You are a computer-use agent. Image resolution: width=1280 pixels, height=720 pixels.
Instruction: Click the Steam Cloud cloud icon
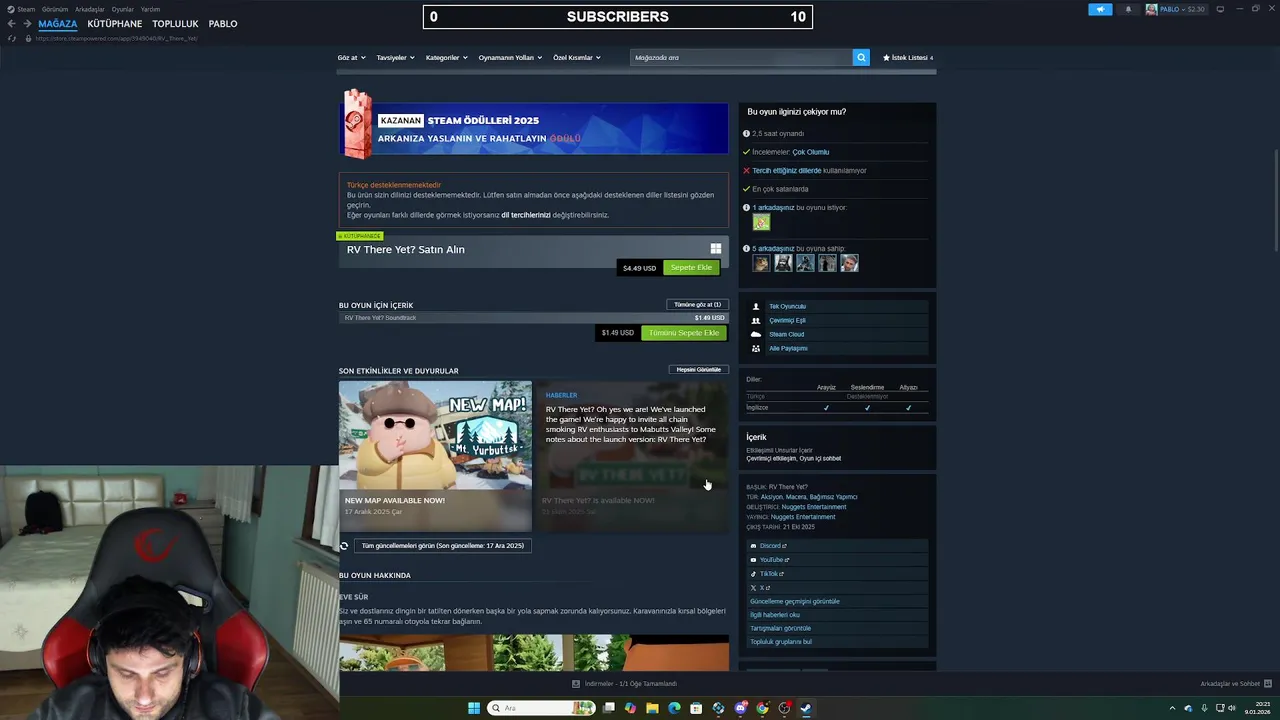756,334
